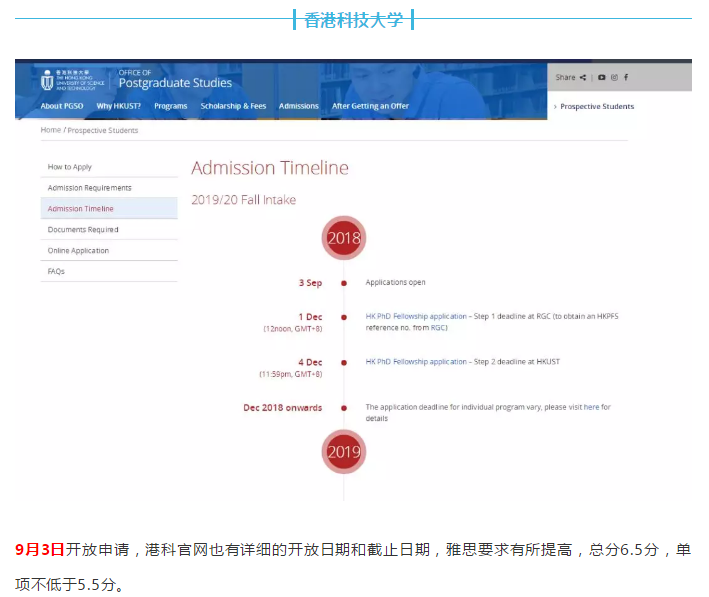Open the RGC link after 'reference no. from'
This screenshot has width=709, height=597.
(438, 327)
